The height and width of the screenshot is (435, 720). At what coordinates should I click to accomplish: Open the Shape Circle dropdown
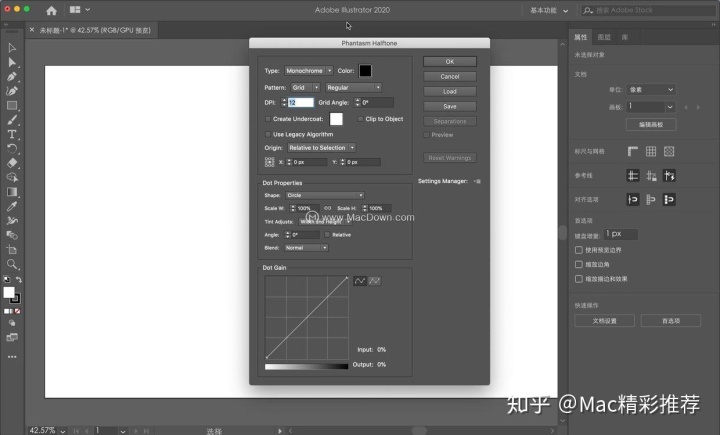click(325, 195)
